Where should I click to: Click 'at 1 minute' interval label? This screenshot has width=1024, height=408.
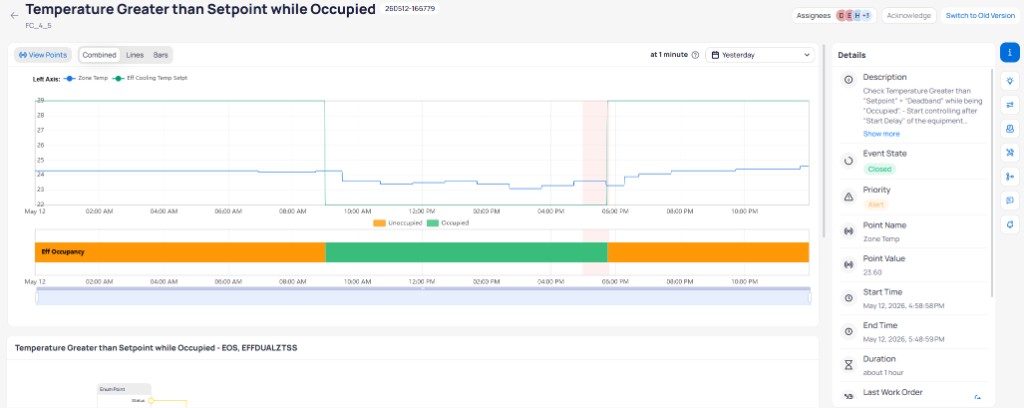pyautogui.click(x=669, y=55)
